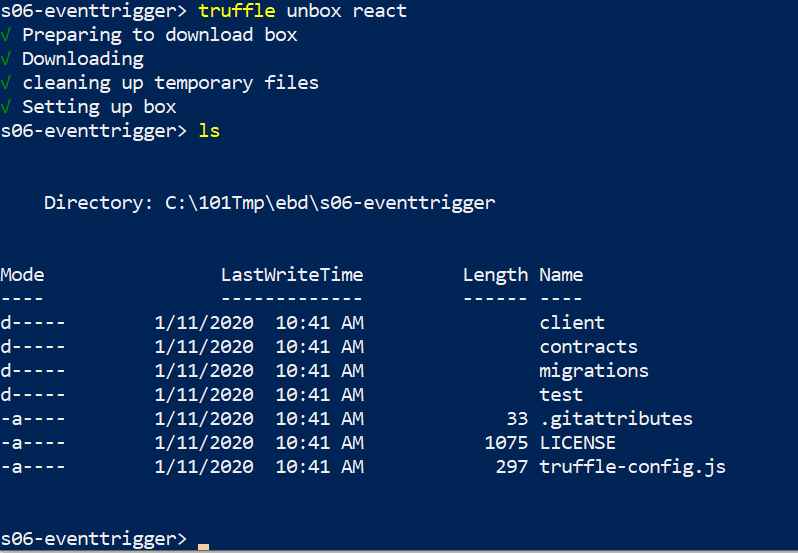
Task: Click the blinking cursor at bottom prompt
Action: 204,547
